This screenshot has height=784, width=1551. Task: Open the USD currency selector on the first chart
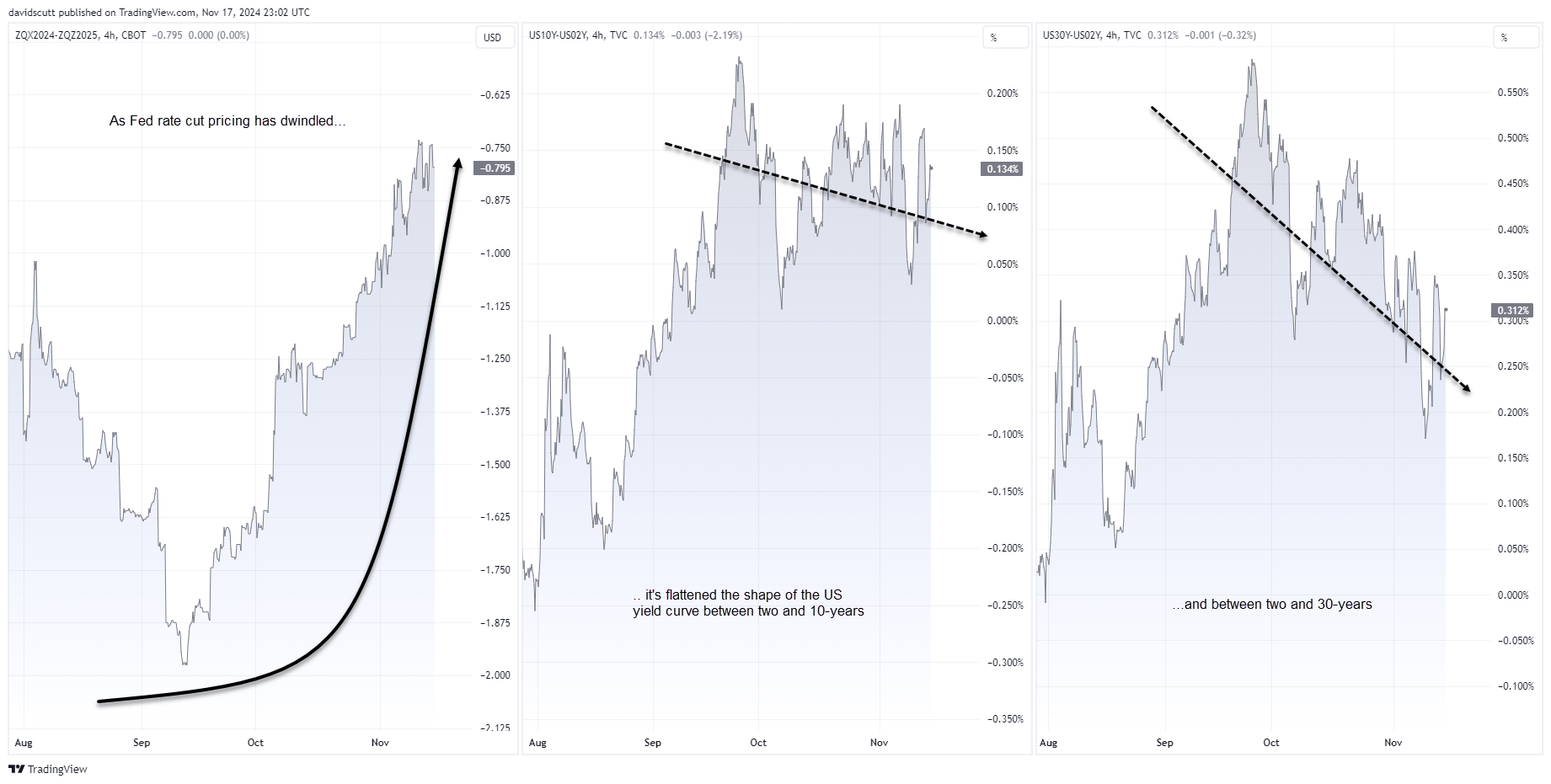[x=495, y=37]
